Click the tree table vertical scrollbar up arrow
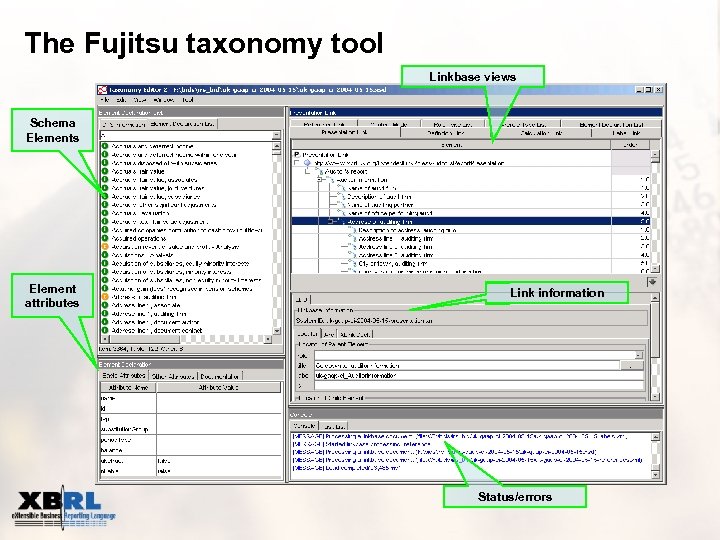Image resolution: width=720 pixels, height=540 pixels. click(655, 155)
